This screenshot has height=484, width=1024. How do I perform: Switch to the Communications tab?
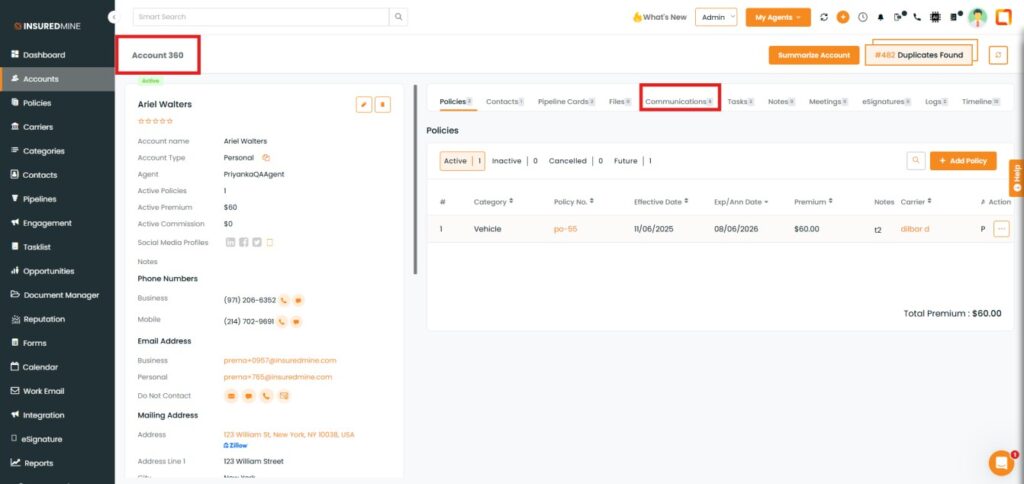[x=678, y=102]
